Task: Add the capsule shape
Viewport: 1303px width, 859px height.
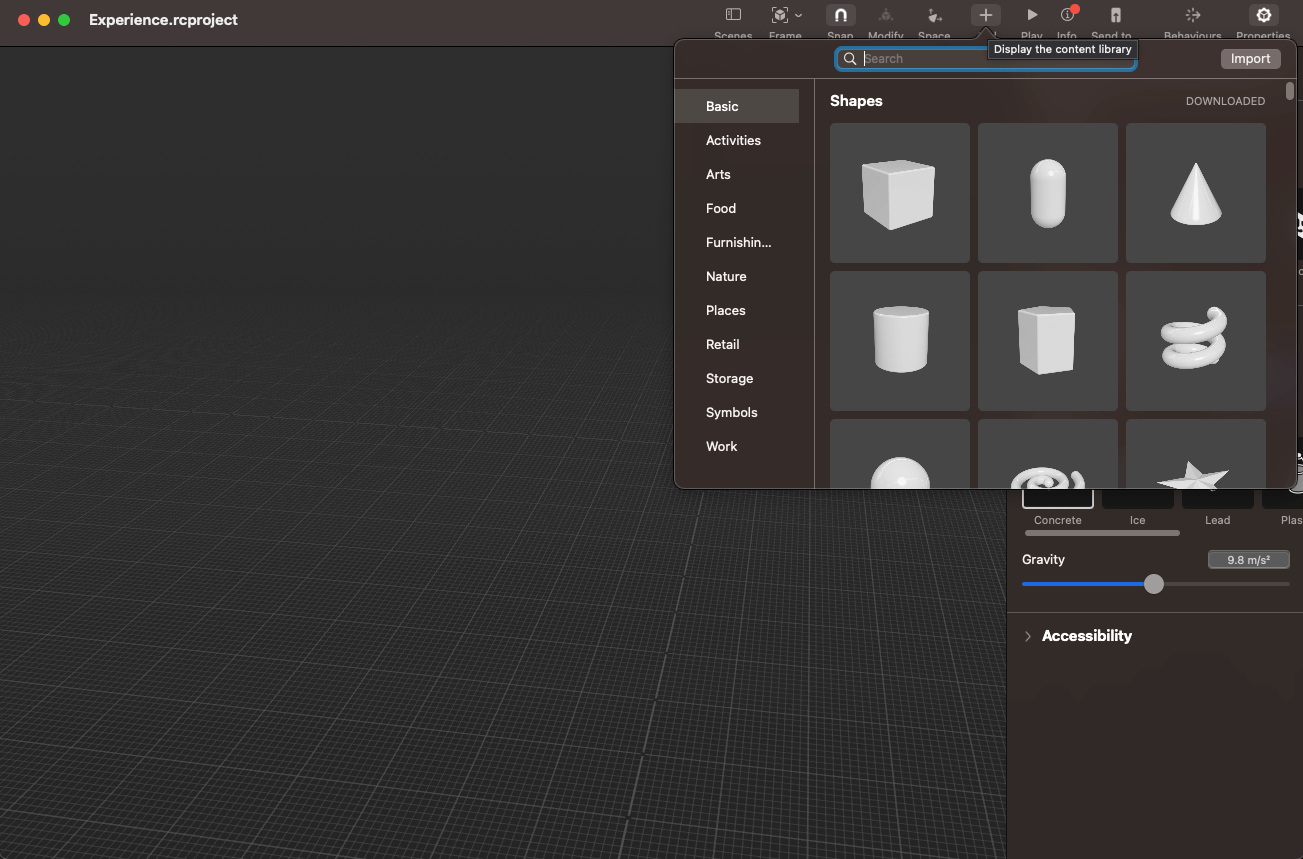Action: coord(1048,193)
